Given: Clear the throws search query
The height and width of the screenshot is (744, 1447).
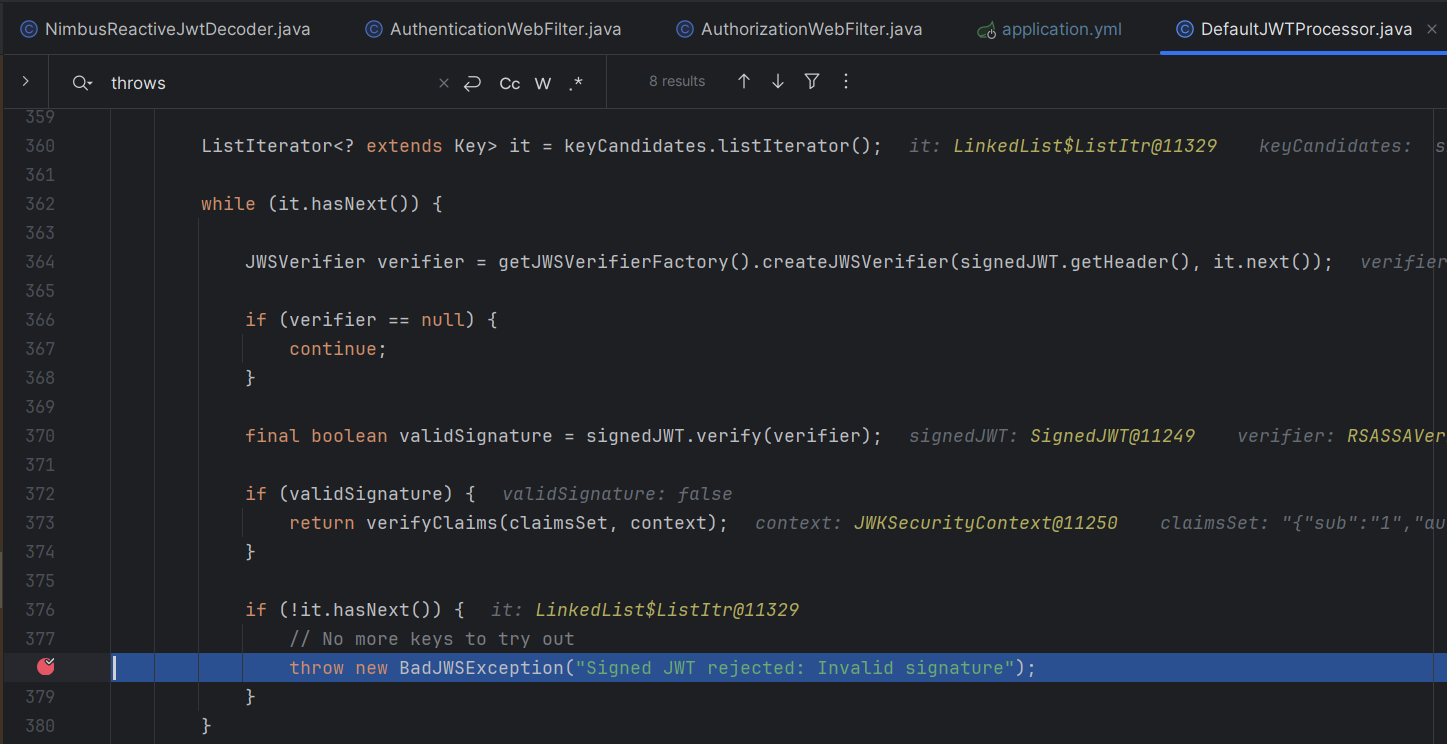Looking at the screenshot, I should tap(443, 83).
